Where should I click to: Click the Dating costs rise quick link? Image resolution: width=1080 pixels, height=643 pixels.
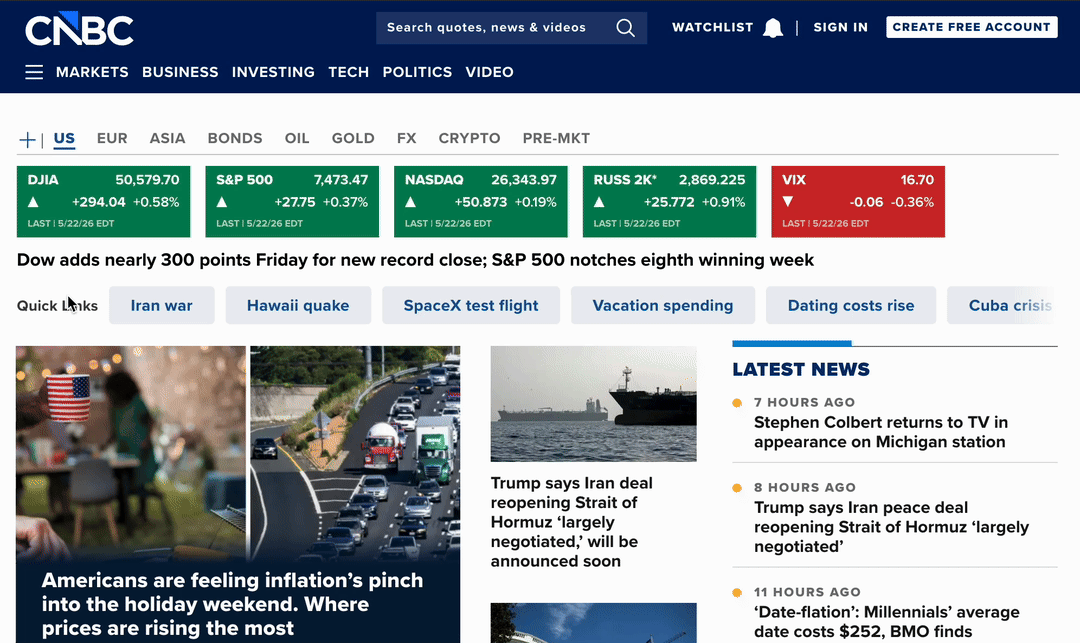coord(851,305)
